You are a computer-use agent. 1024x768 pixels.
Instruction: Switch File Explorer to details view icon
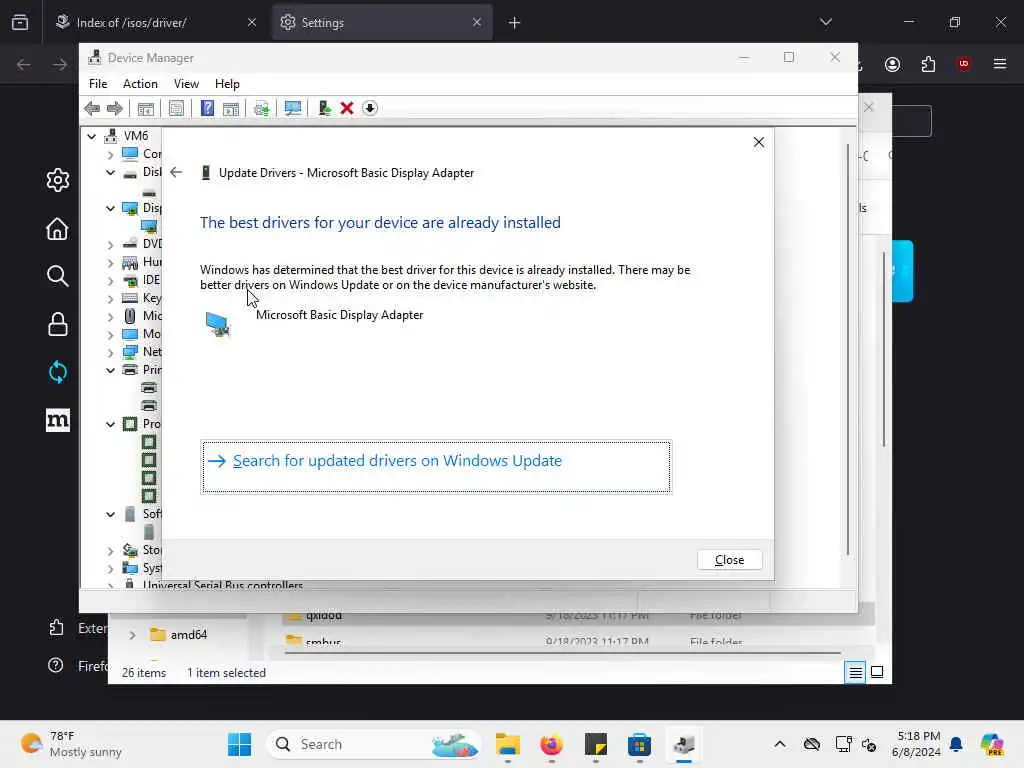pos(855,672)
